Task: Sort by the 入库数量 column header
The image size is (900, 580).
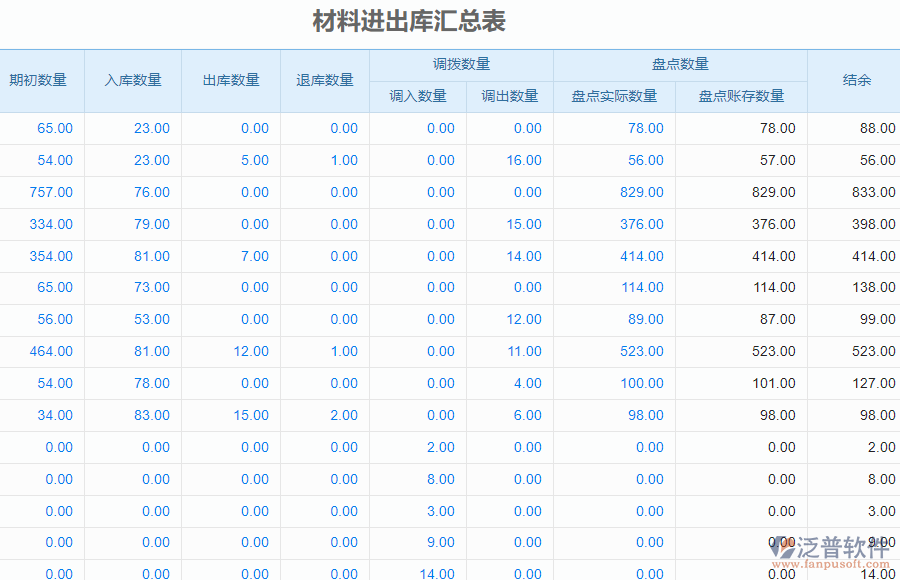Action: [134, 79]
